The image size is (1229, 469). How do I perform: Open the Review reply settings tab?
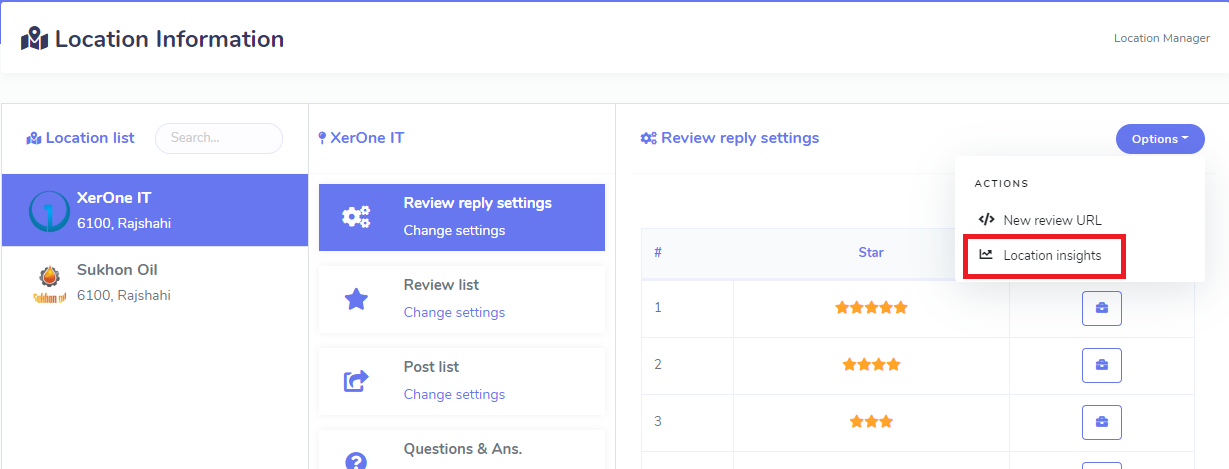[462, 217]
